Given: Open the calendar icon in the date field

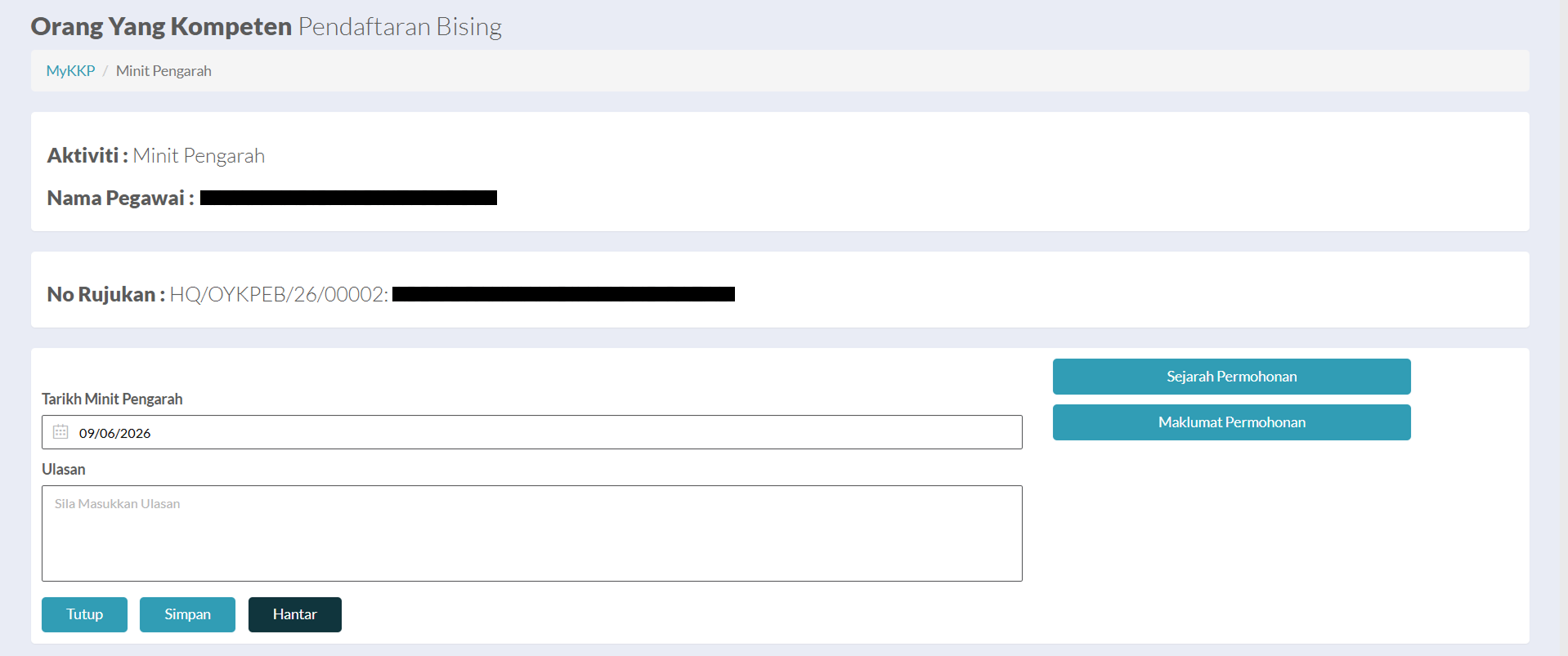Looking at the screenshot, I should coord(60,432).
